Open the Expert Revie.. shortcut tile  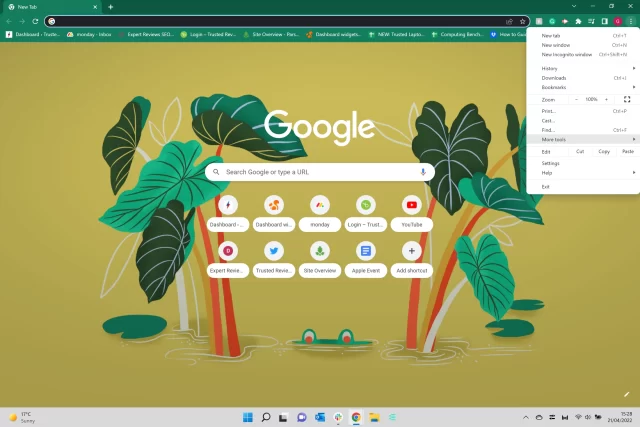[228, 260]
